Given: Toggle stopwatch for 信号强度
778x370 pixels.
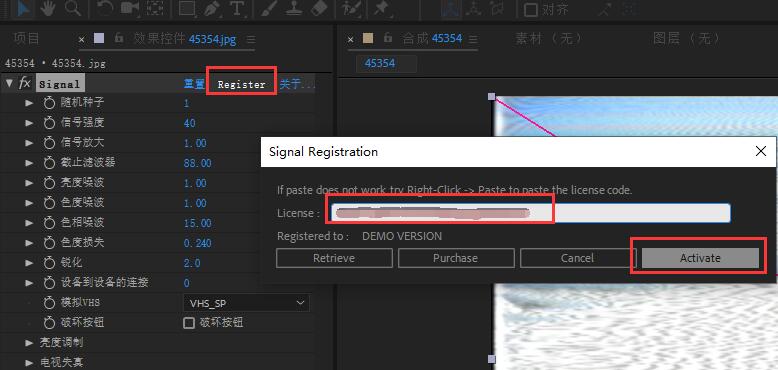Looking at the screenshot, I should pyautogui.click(x=49, y=123).
